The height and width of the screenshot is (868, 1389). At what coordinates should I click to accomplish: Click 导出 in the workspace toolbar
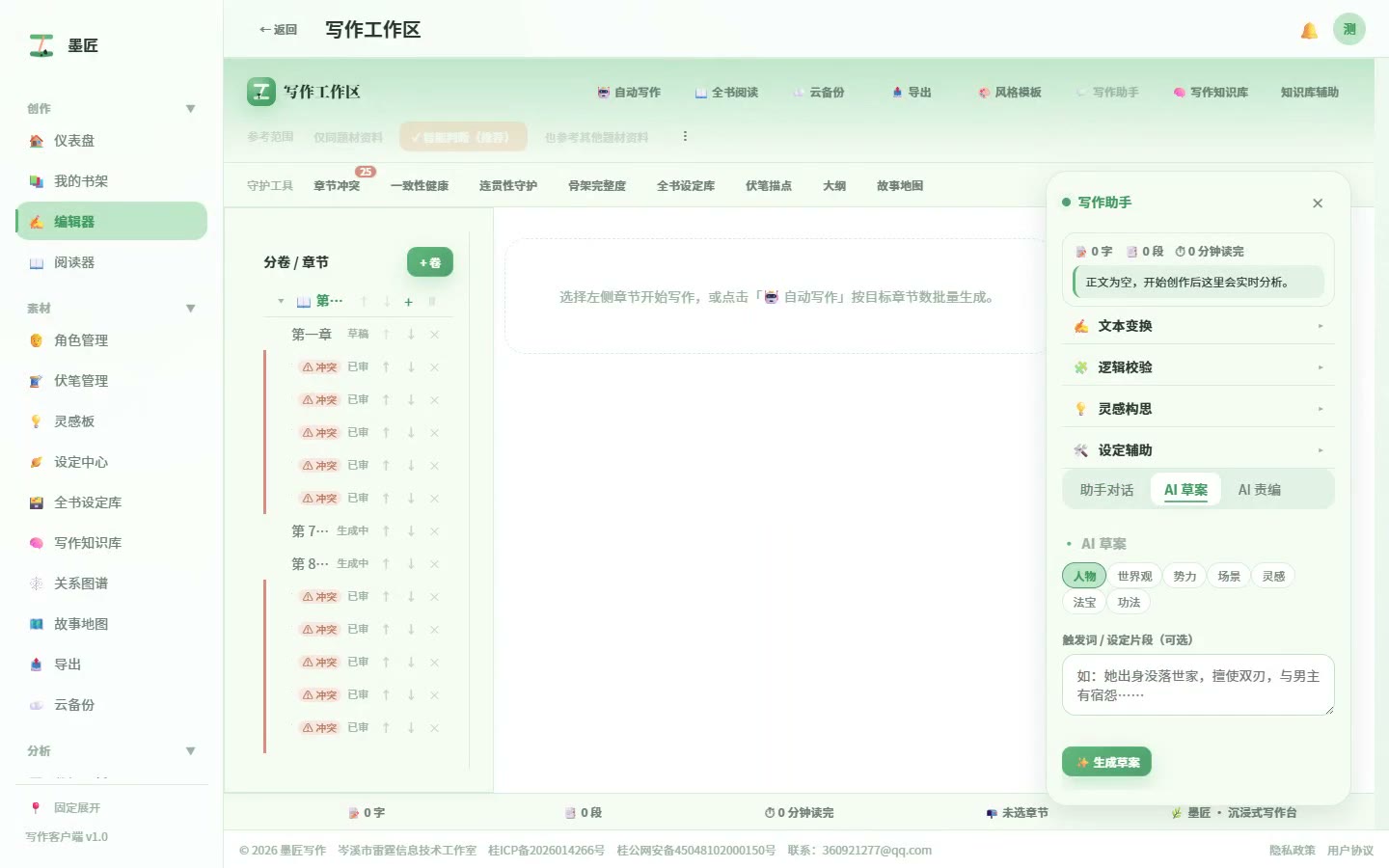912,93
